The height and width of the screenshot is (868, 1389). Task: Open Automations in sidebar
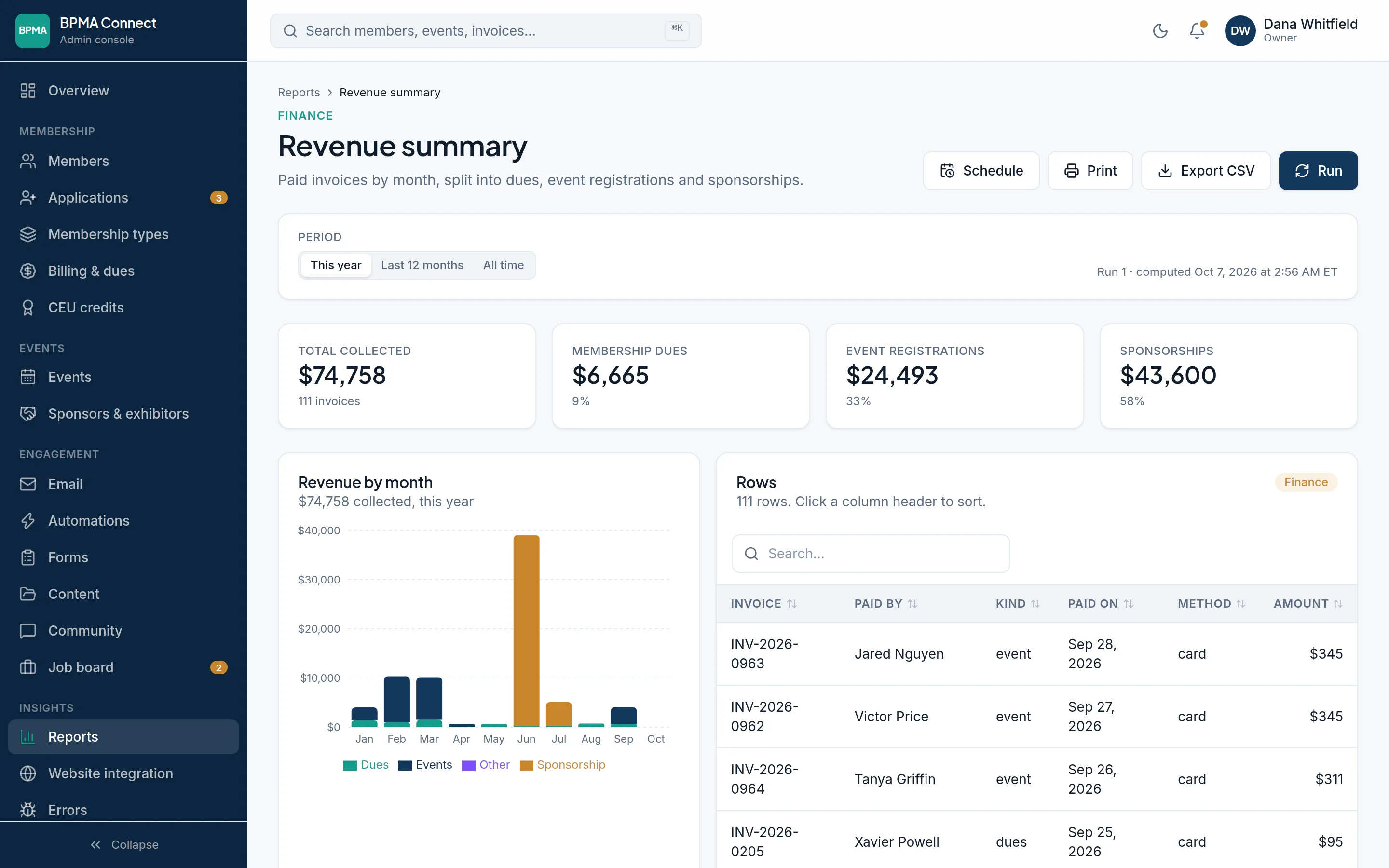pyautogui.click(x=123, y=521)
